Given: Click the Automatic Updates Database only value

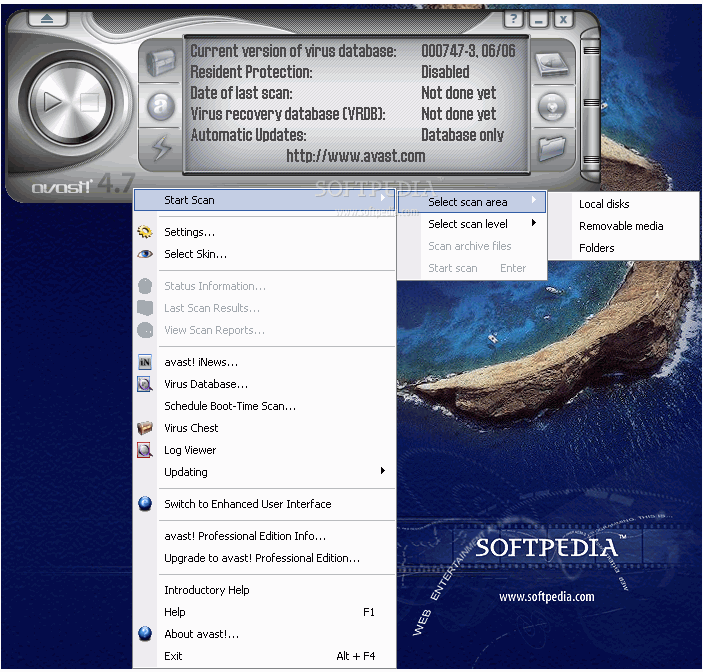Looking at the screenshot, I should (462, 135).
